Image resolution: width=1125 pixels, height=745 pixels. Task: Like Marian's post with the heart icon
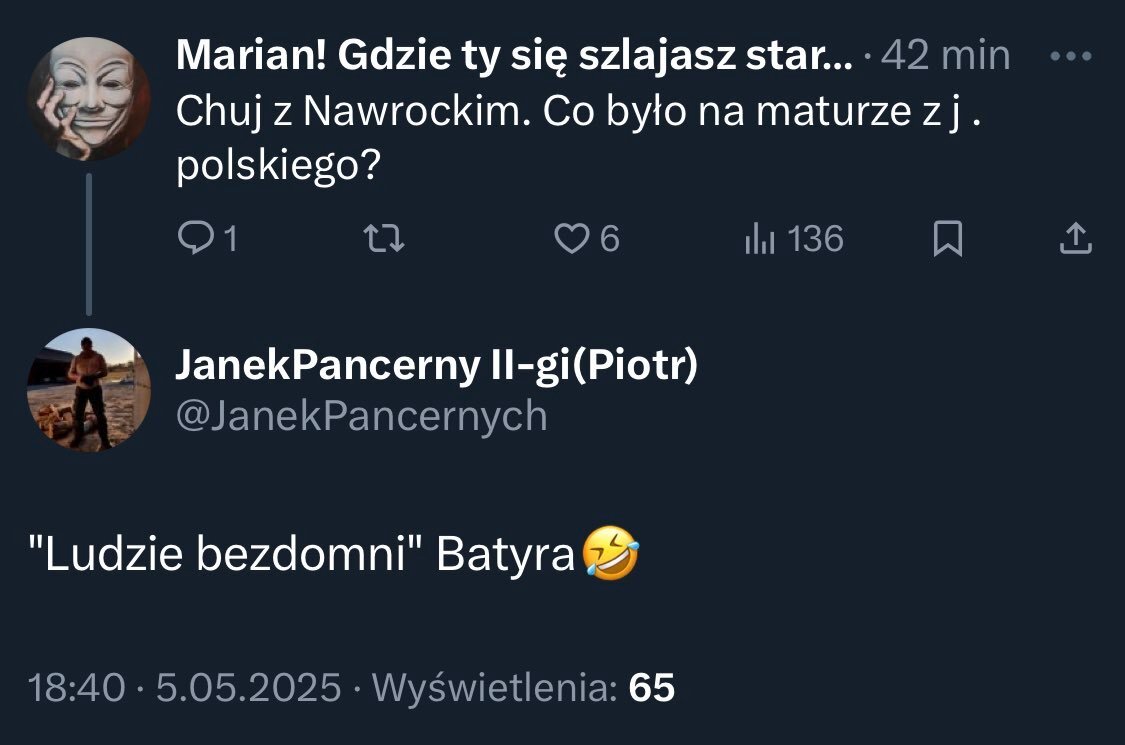click(x=571, y=238)
